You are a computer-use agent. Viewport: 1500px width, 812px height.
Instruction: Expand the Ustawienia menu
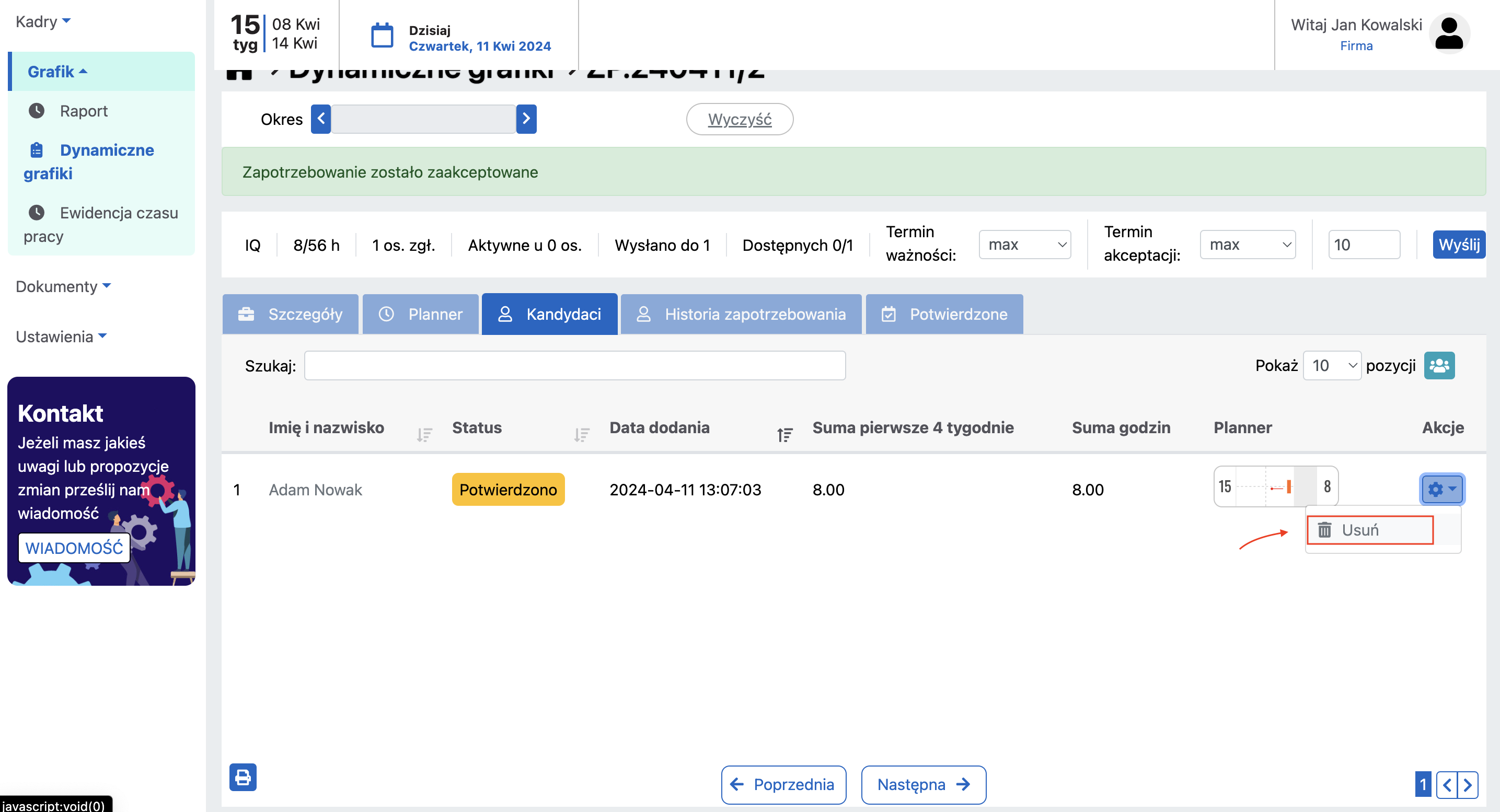click(61, 337)
